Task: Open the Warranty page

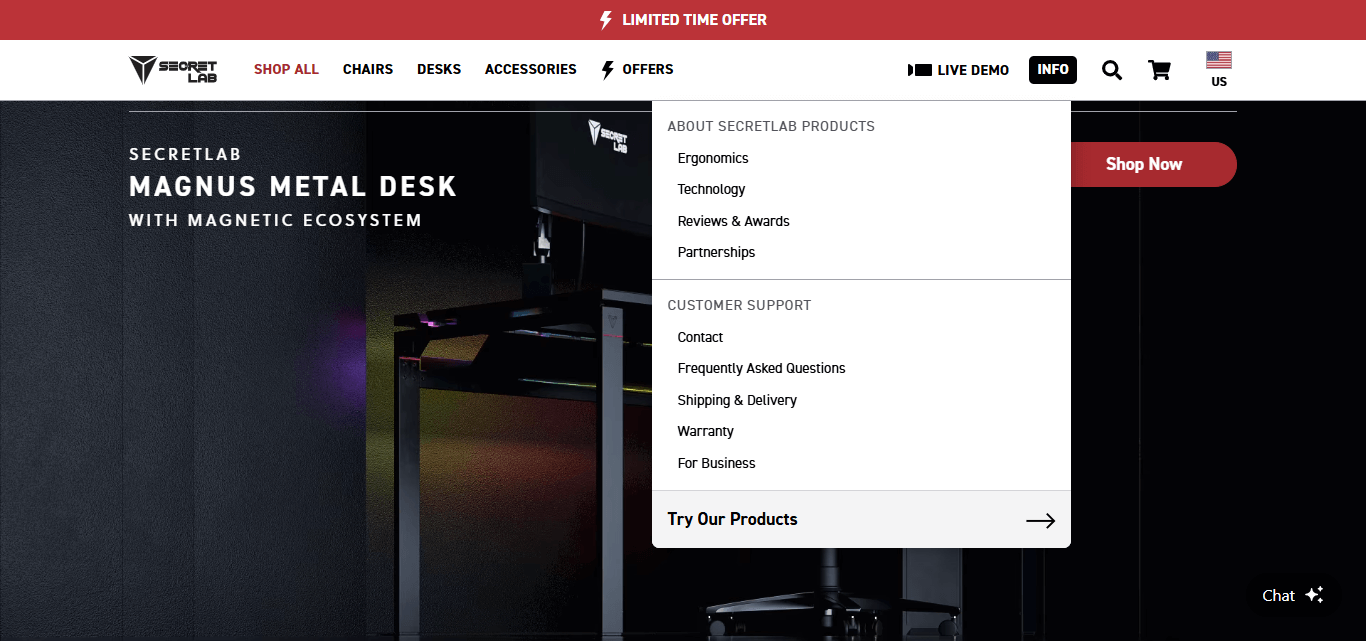Action: pos(706,431)
